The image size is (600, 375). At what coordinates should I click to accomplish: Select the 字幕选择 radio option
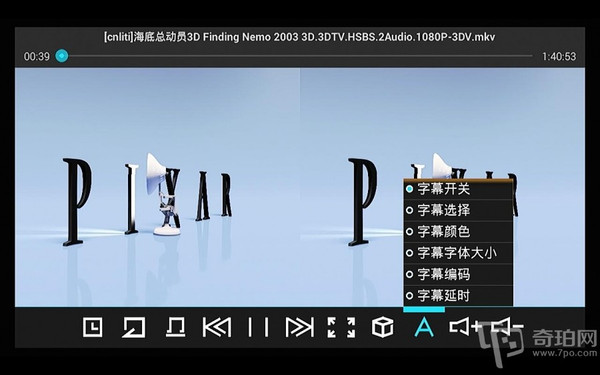pos(458,210)
